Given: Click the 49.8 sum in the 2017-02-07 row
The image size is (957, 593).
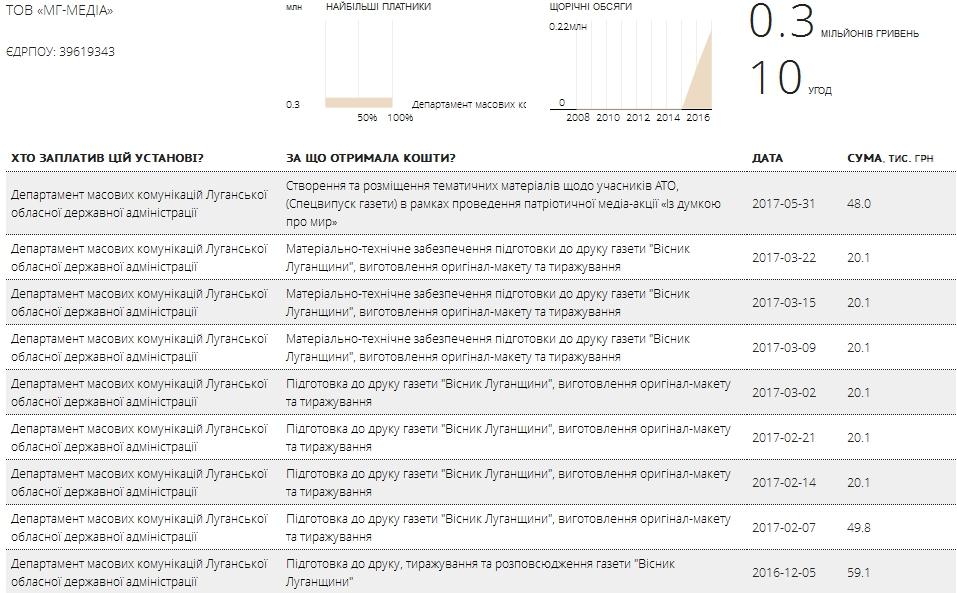Looking at the screenshot, I should [x=859, y=527].
